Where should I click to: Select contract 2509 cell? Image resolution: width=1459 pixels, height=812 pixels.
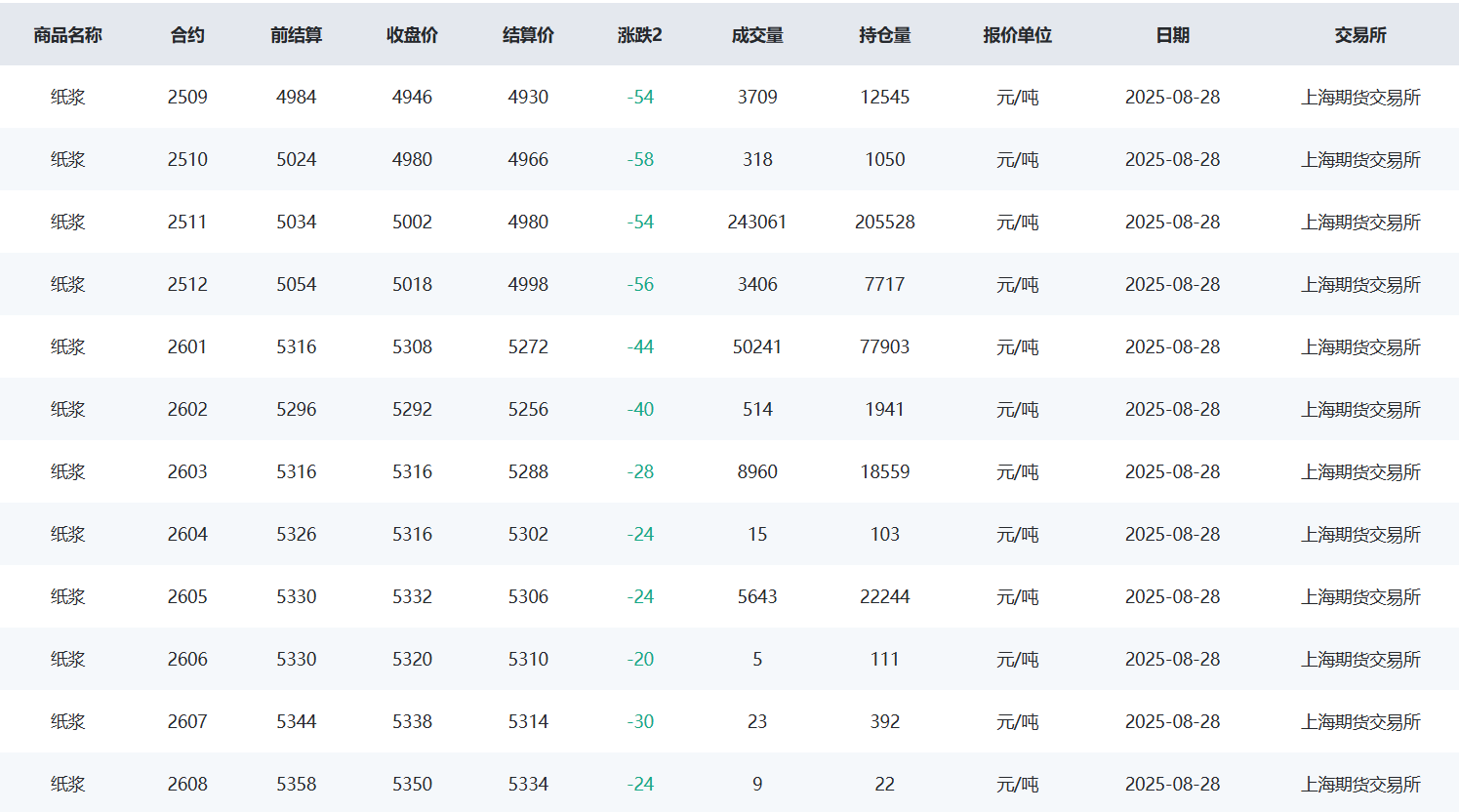pos(187,97)
